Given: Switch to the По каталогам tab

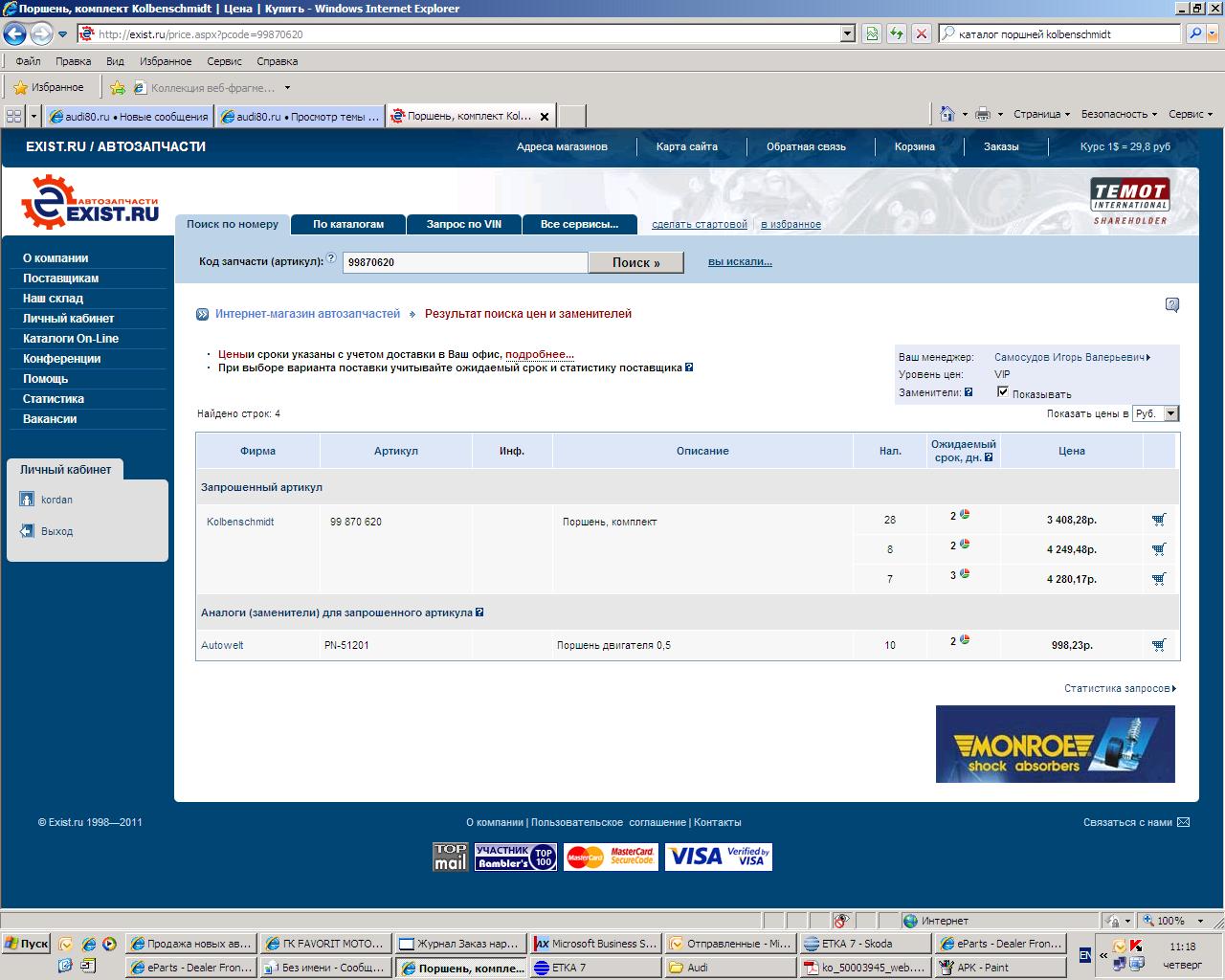Looking at the screenshot, I should coord(348,224).
